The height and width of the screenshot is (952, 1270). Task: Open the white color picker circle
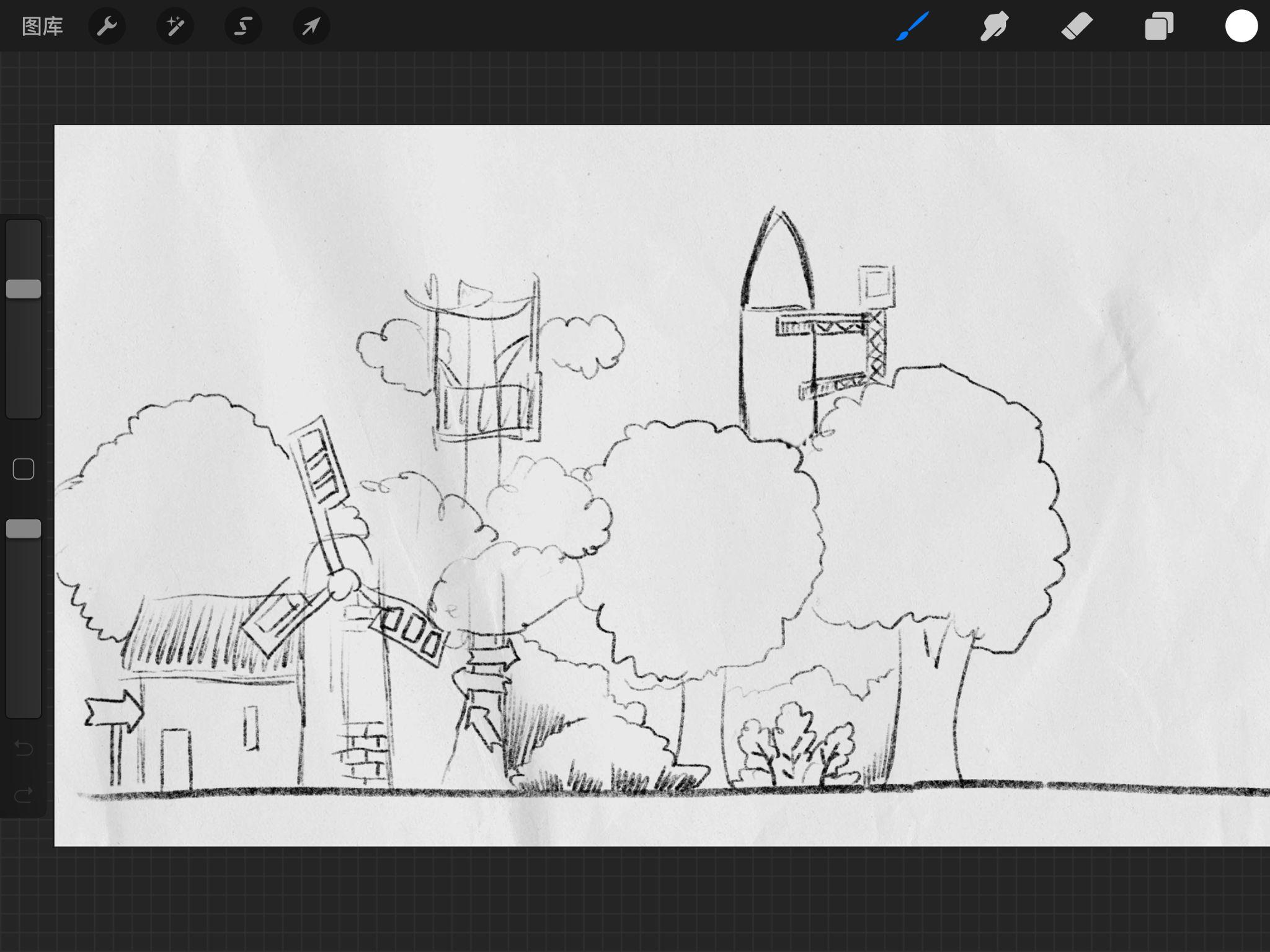(1241, 26)
